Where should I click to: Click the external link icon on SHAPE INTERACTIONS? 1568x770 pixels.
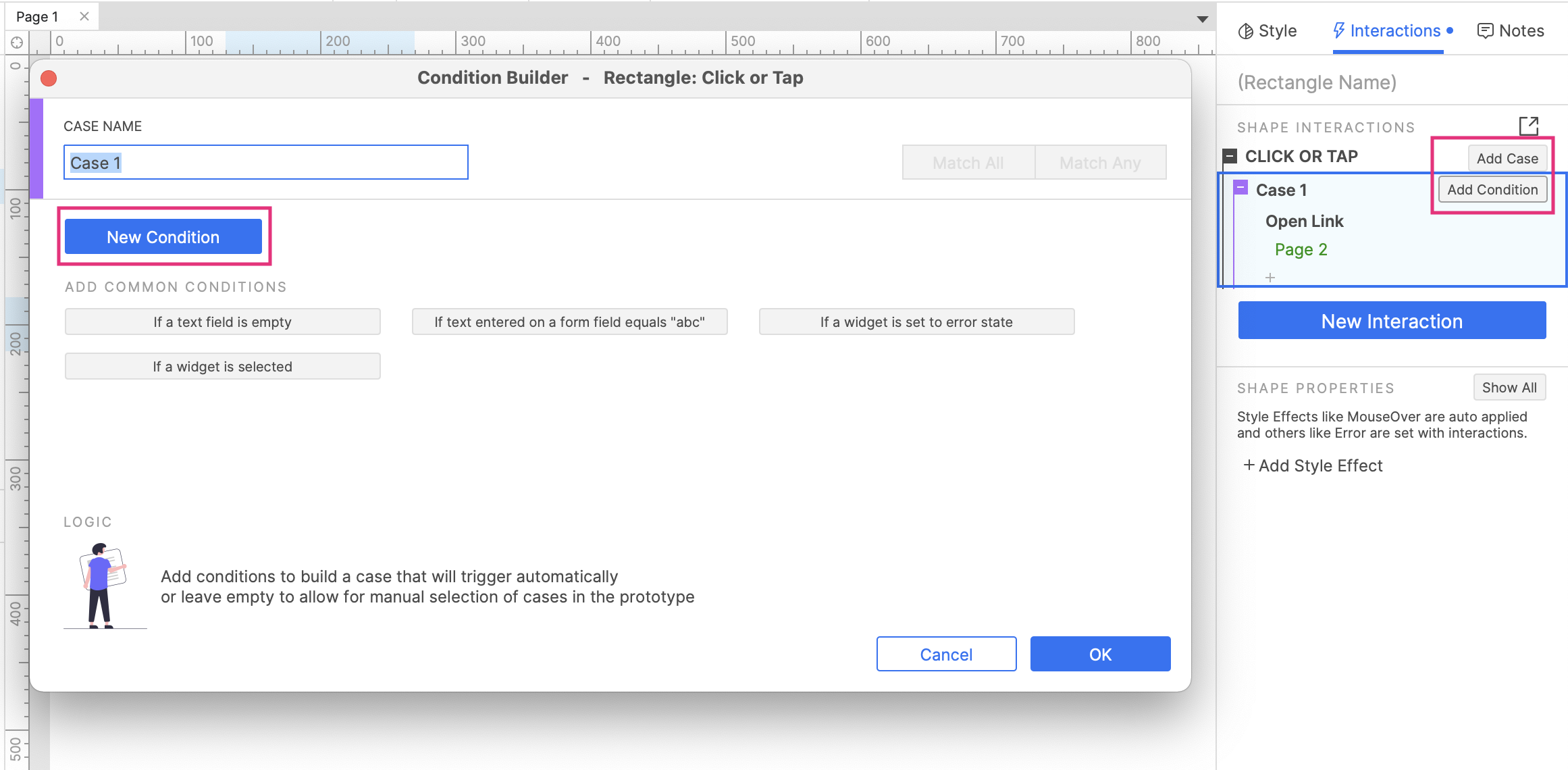pos(1530,125)
